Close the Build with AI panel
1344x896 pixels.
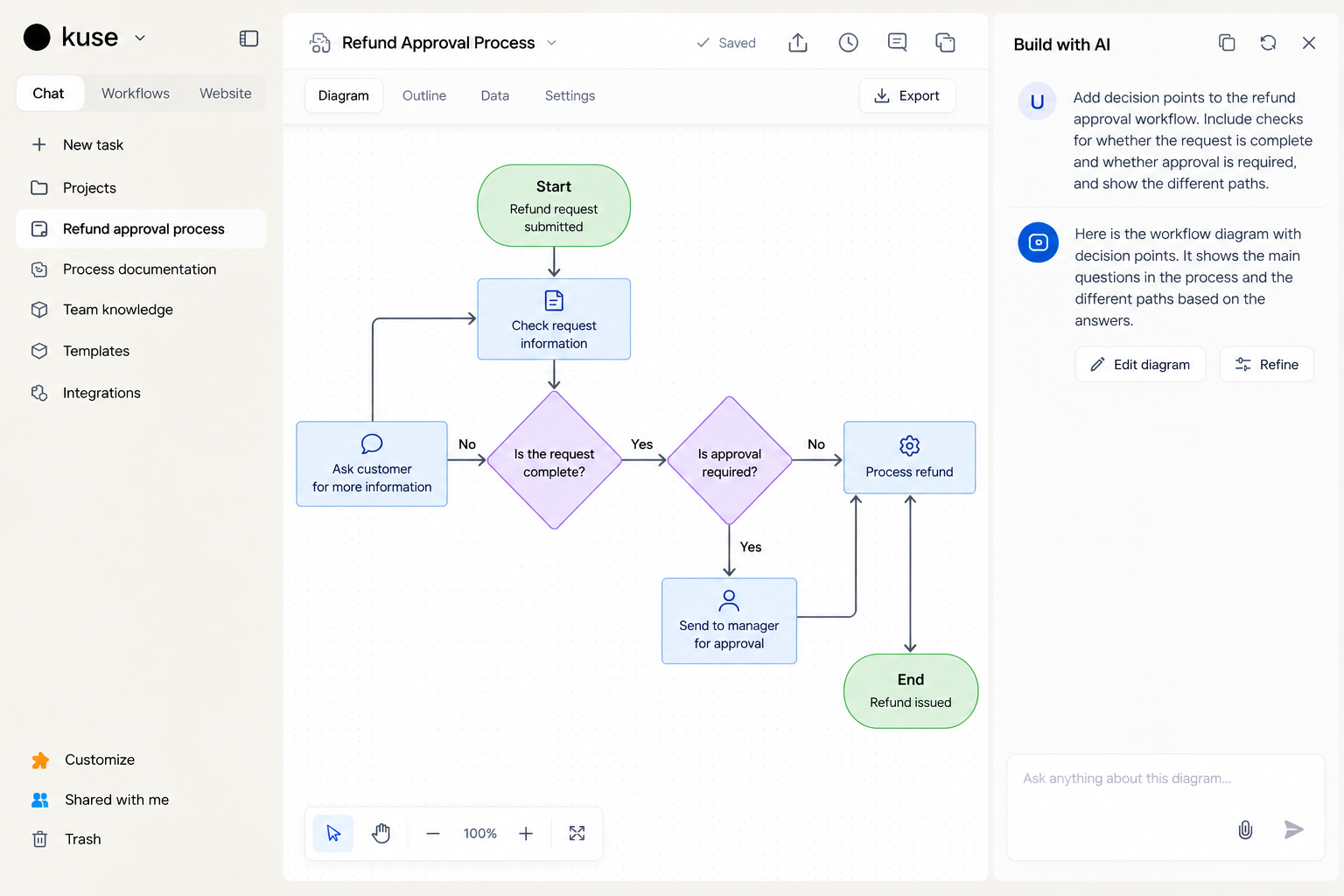[x=1309, y=43]
